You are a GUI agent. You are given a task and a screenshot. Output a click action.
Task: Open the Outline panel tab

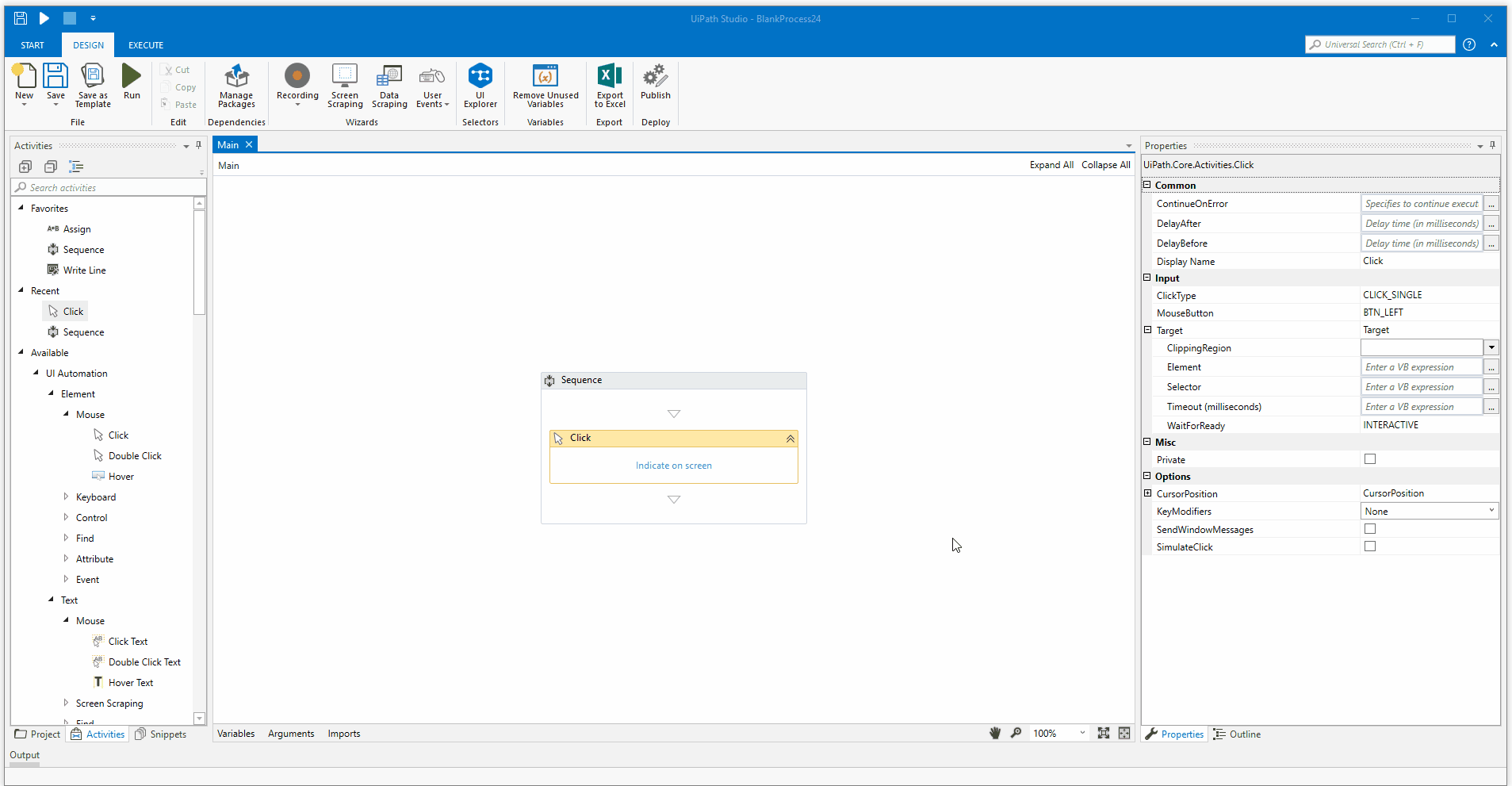[1237, 734]
